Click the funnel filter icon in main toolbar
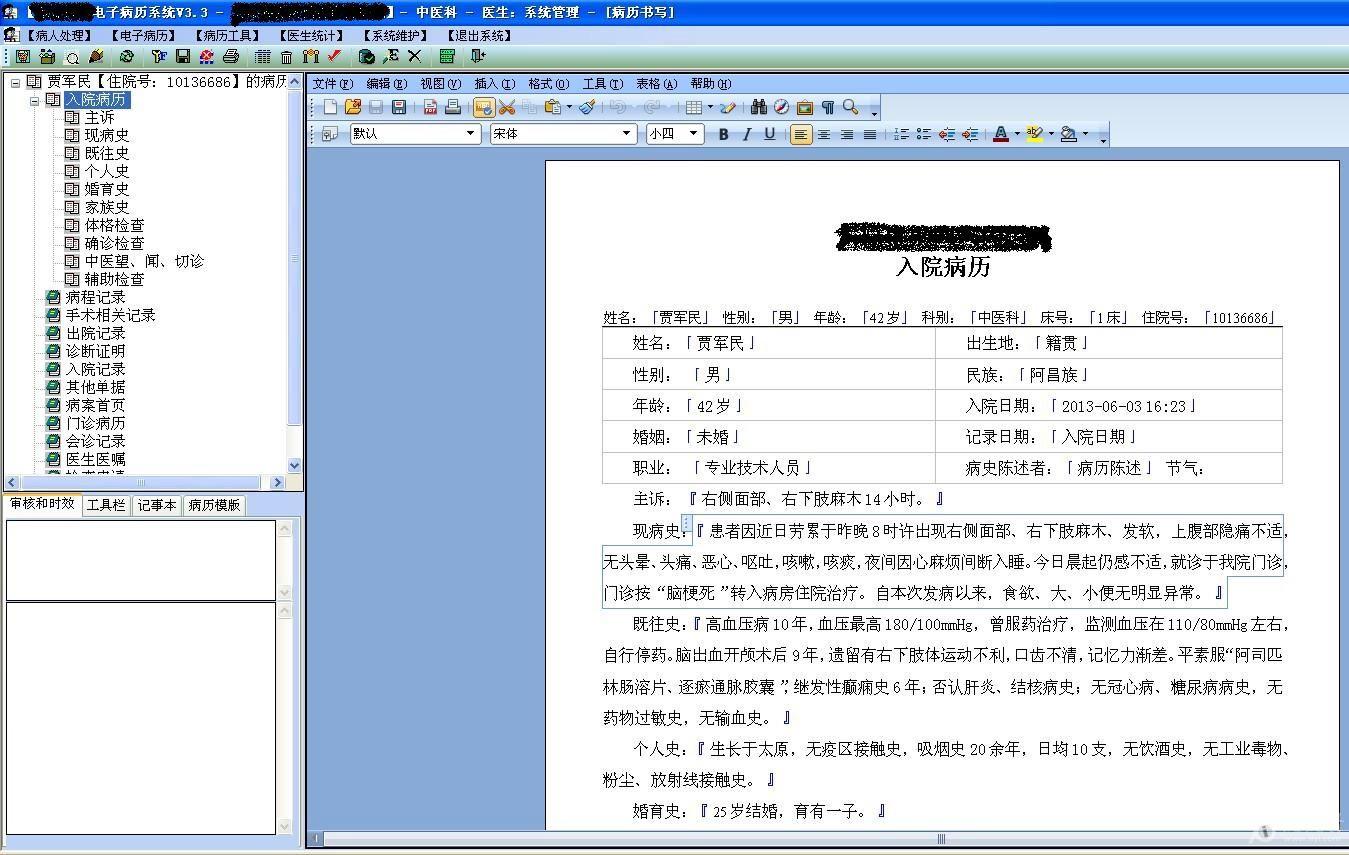 159,56
